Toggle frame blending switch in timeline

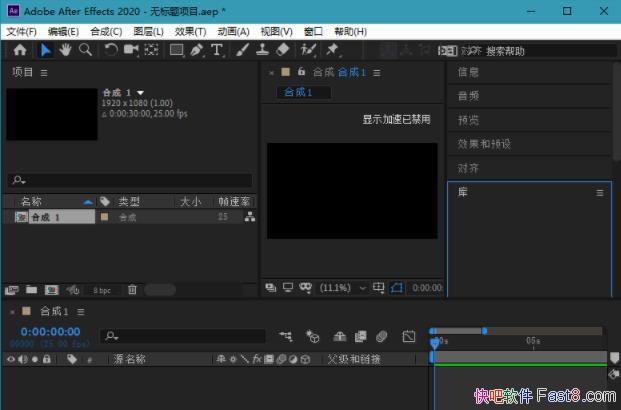click(360, 336)
